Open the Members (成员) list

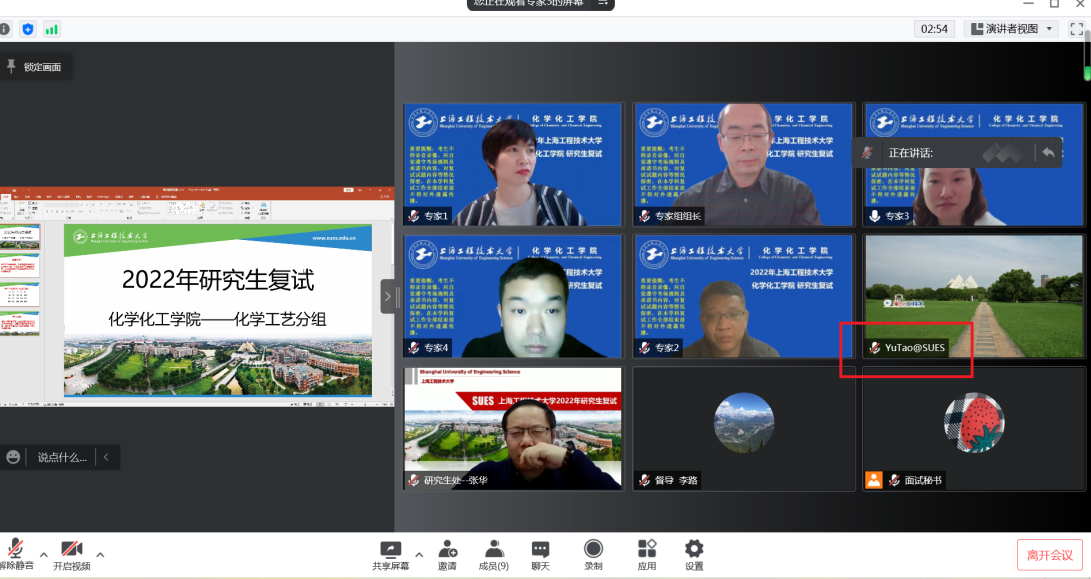[x=494, y=554]
